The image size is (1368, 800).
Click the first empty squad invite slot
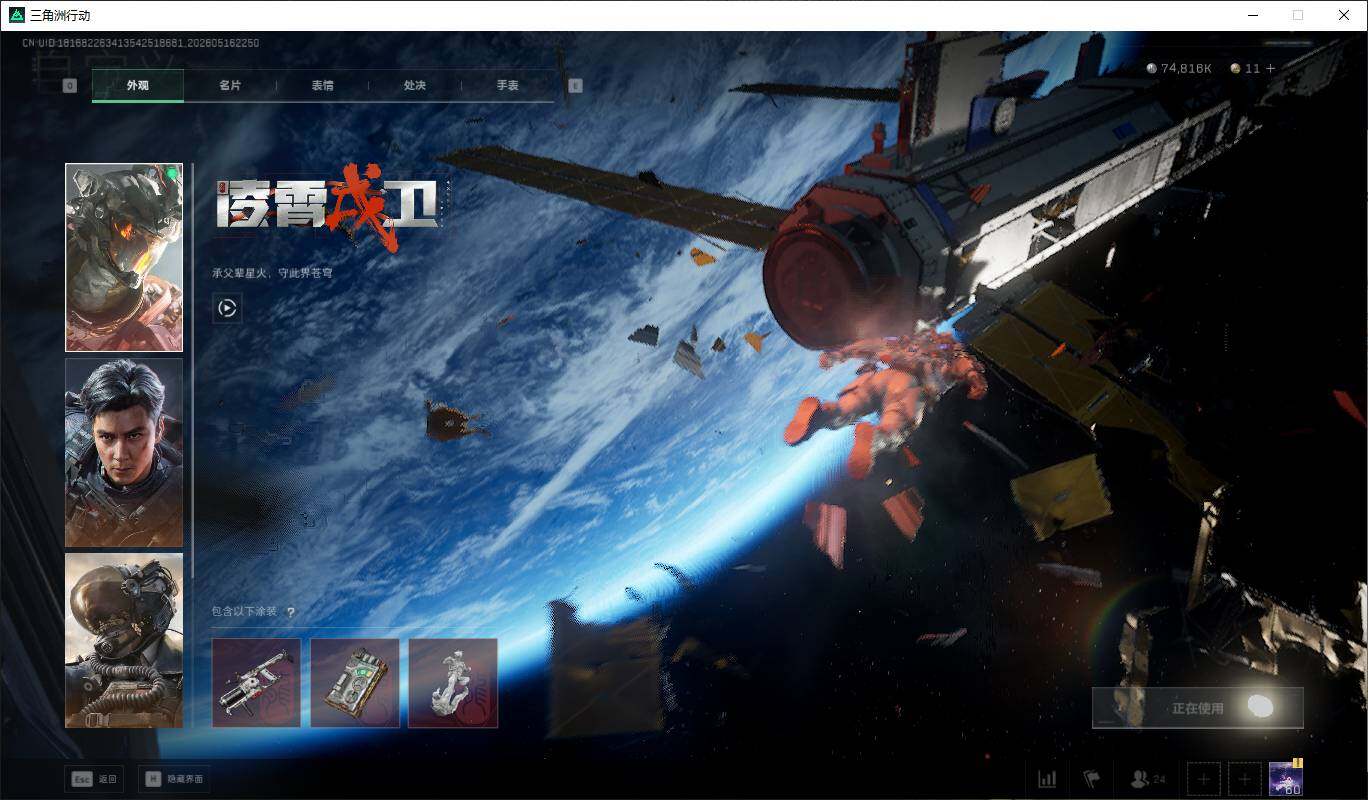point(1204,779)
